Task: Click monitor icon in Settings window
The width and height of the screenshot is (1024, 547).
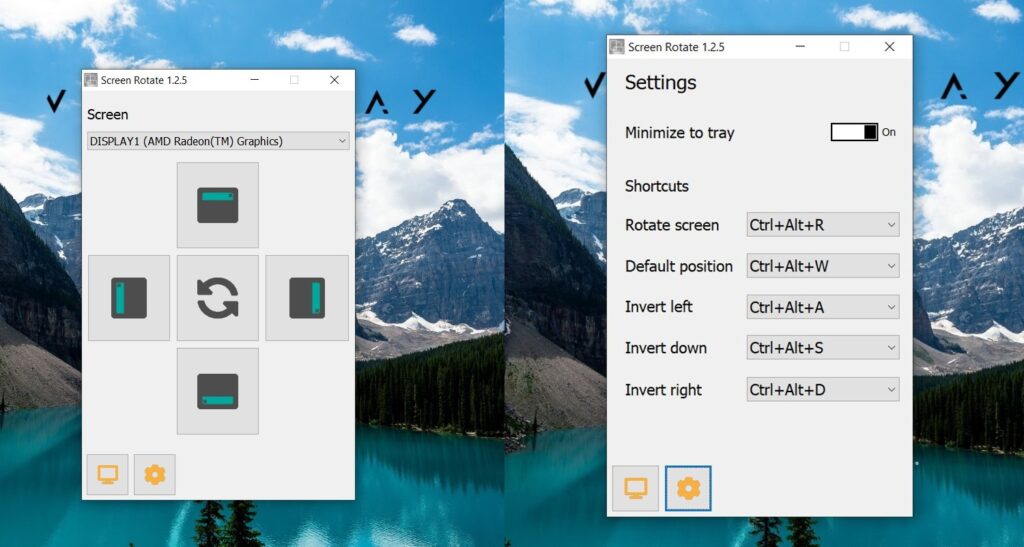Action: coord(635,488)
